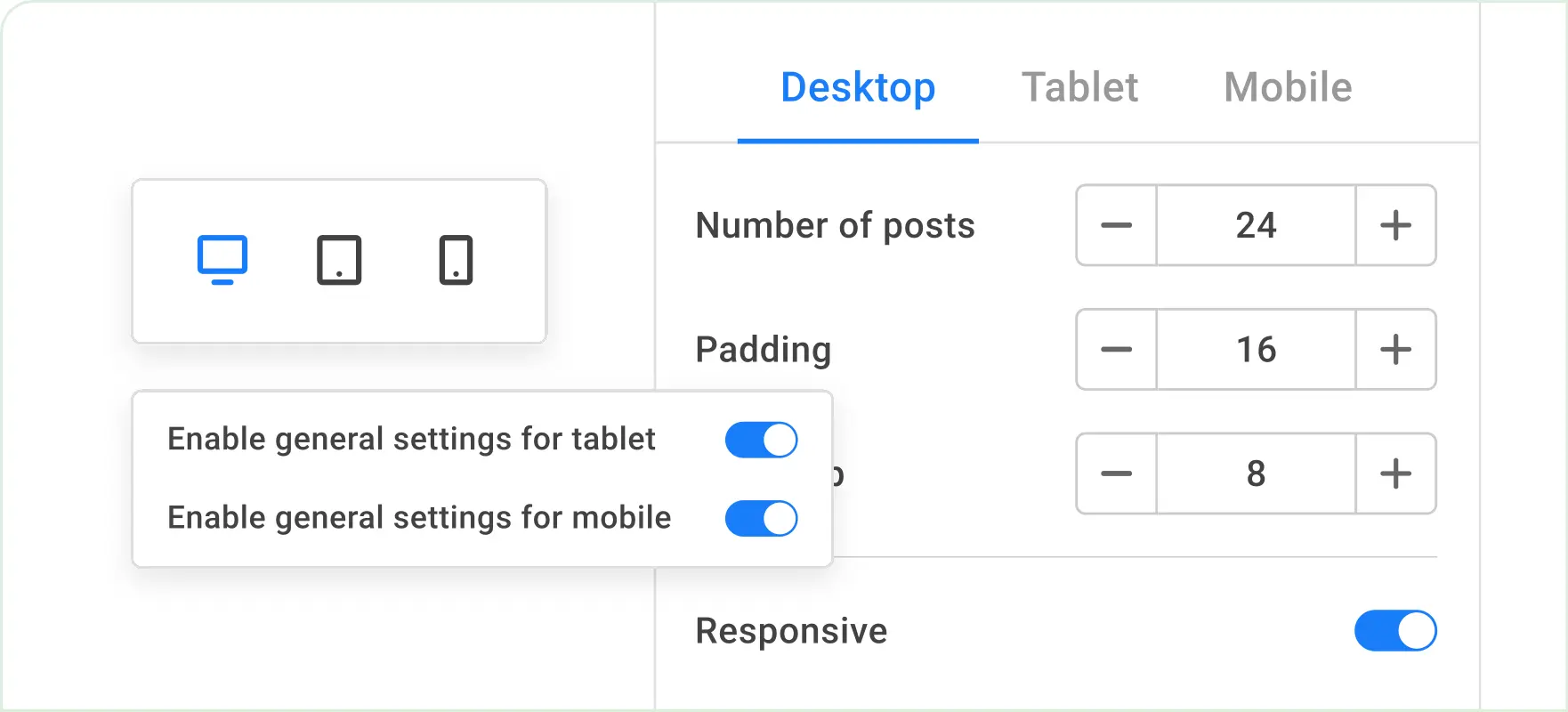
Task: Click the plus icon for Padding
Action: tap(1394, 350)
